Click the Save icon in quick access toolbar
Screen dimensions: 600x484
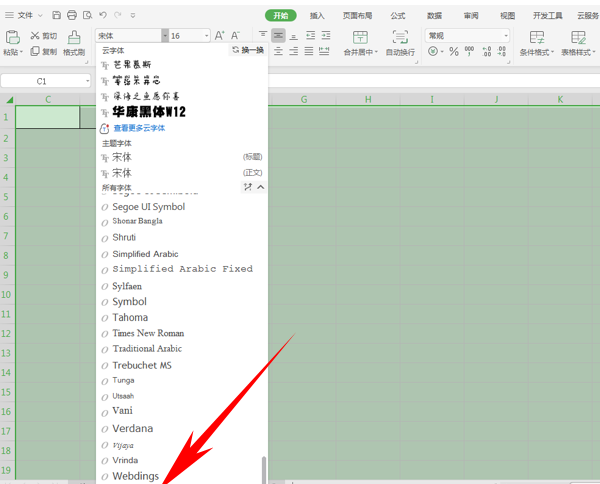[56, 15]
